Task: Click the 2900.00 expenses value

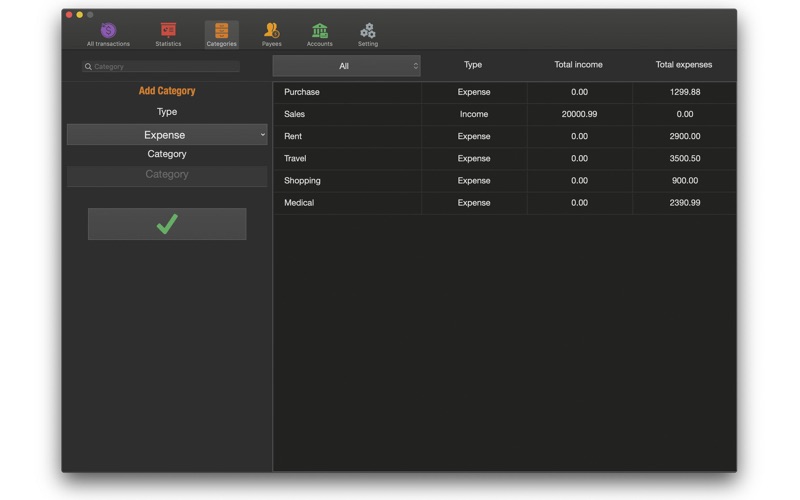Action: coord(685,136)
